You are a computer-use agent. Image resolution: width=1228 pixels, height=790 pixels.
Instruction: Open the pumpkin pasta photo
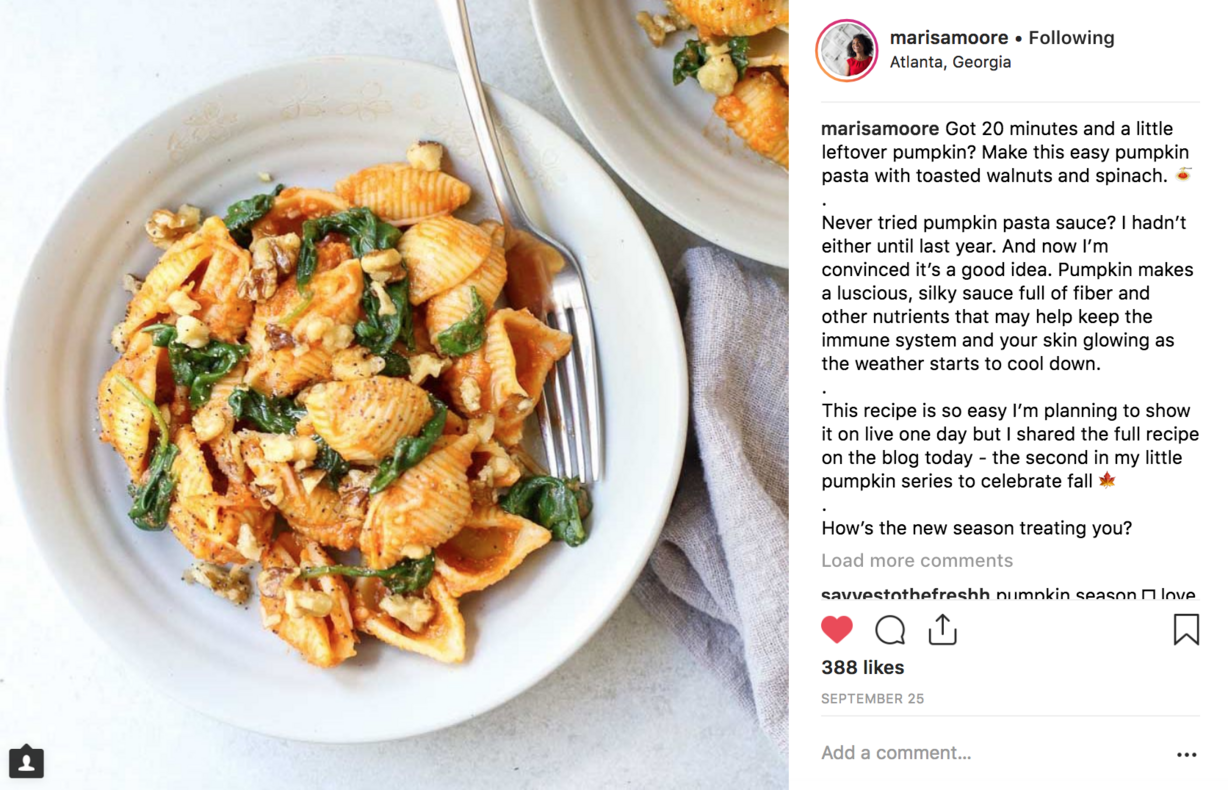(x=394, y=395)
